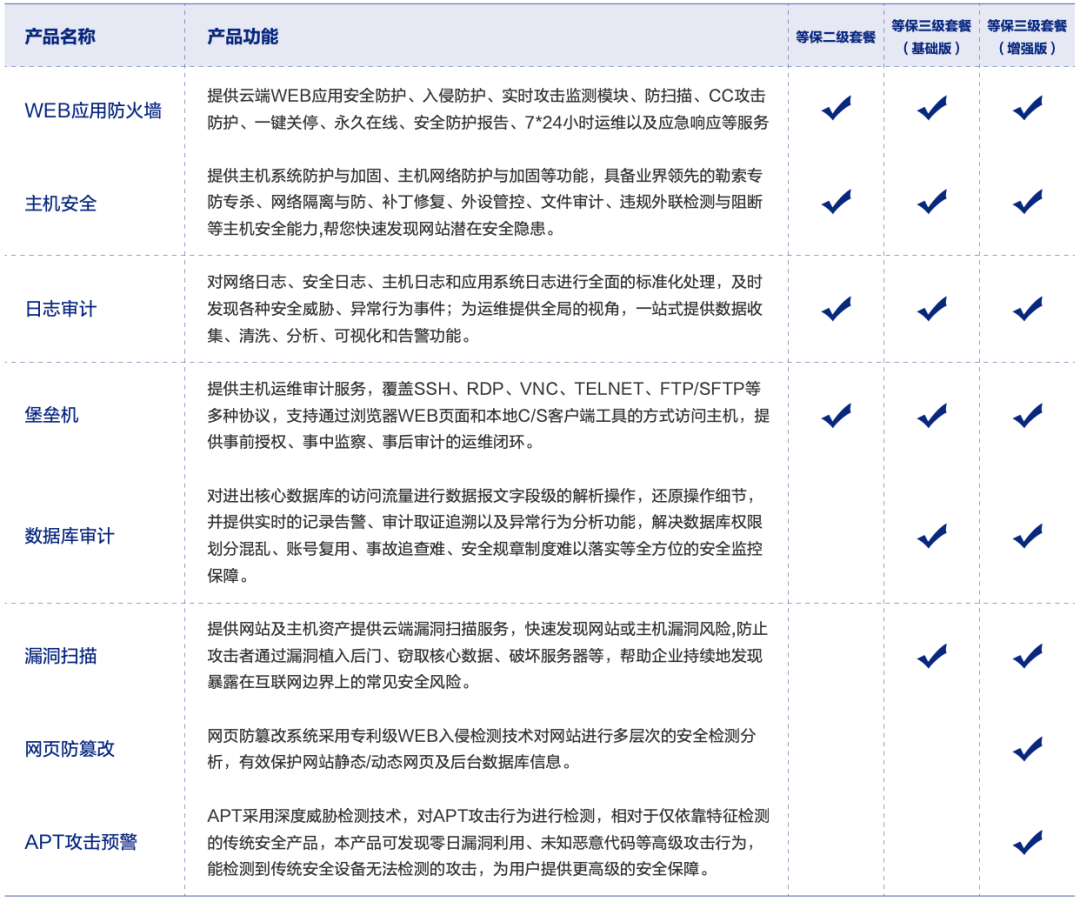Image resolution: width=1080 pixels, height=902 pixels.
Task: Click 数据库审计 checkmark under 等保三级套餐 基础版
Action: [x=932, y=536]
